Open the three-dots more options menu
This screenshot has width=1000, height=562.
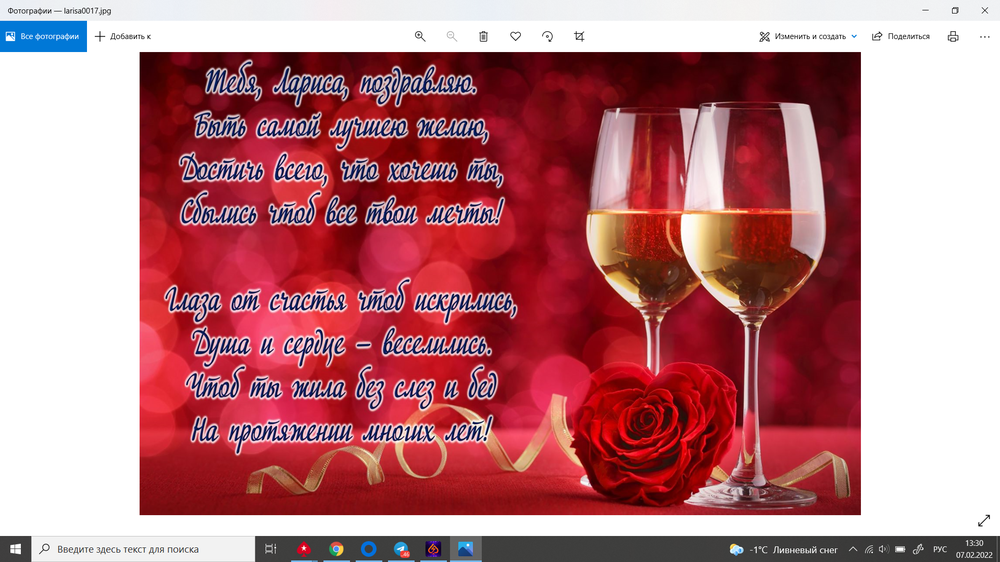(984, 36)
